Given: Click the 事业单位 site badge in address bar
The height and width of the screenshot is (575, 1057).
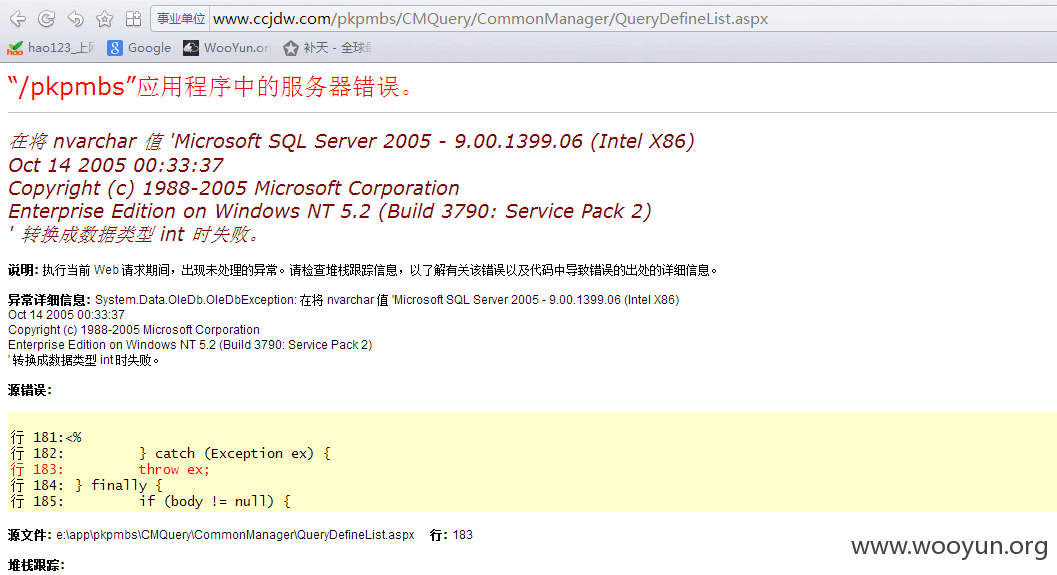Looking at the screenshot, I should [181, 19].
